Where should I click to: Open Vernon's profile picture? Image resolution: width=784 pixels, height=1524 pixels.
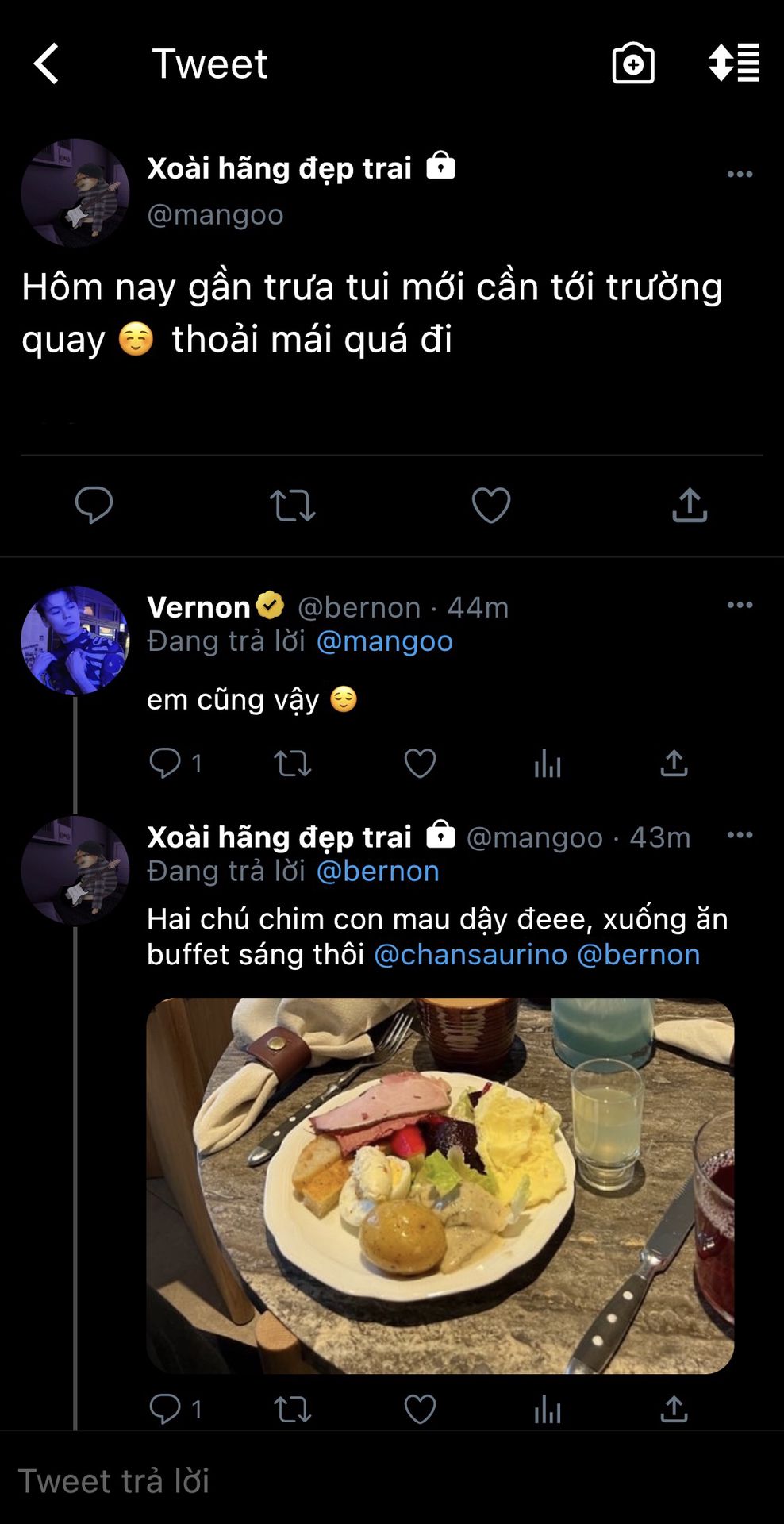tap(75, 640)
